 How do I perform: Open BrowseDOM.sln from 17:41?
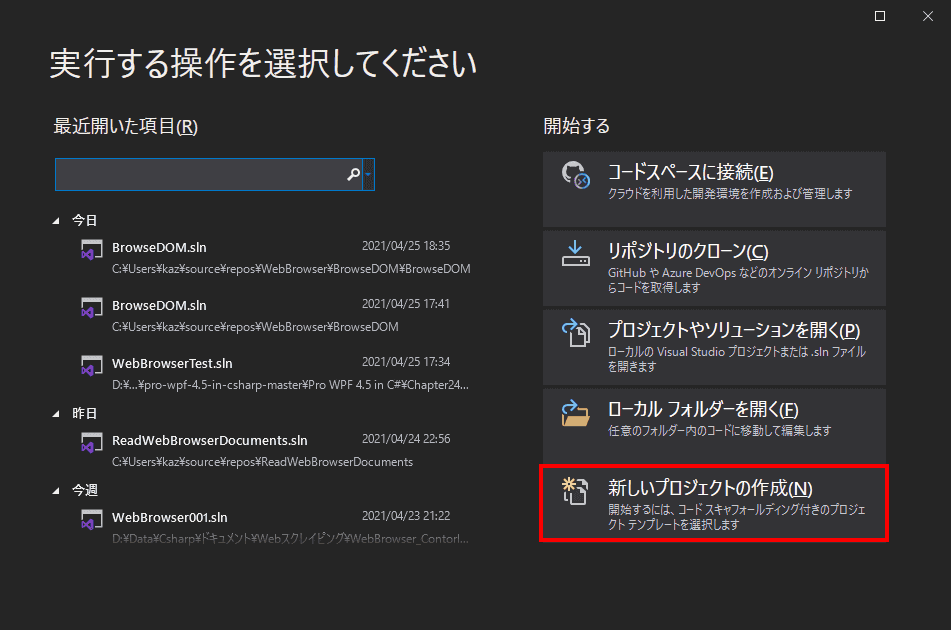276,315
